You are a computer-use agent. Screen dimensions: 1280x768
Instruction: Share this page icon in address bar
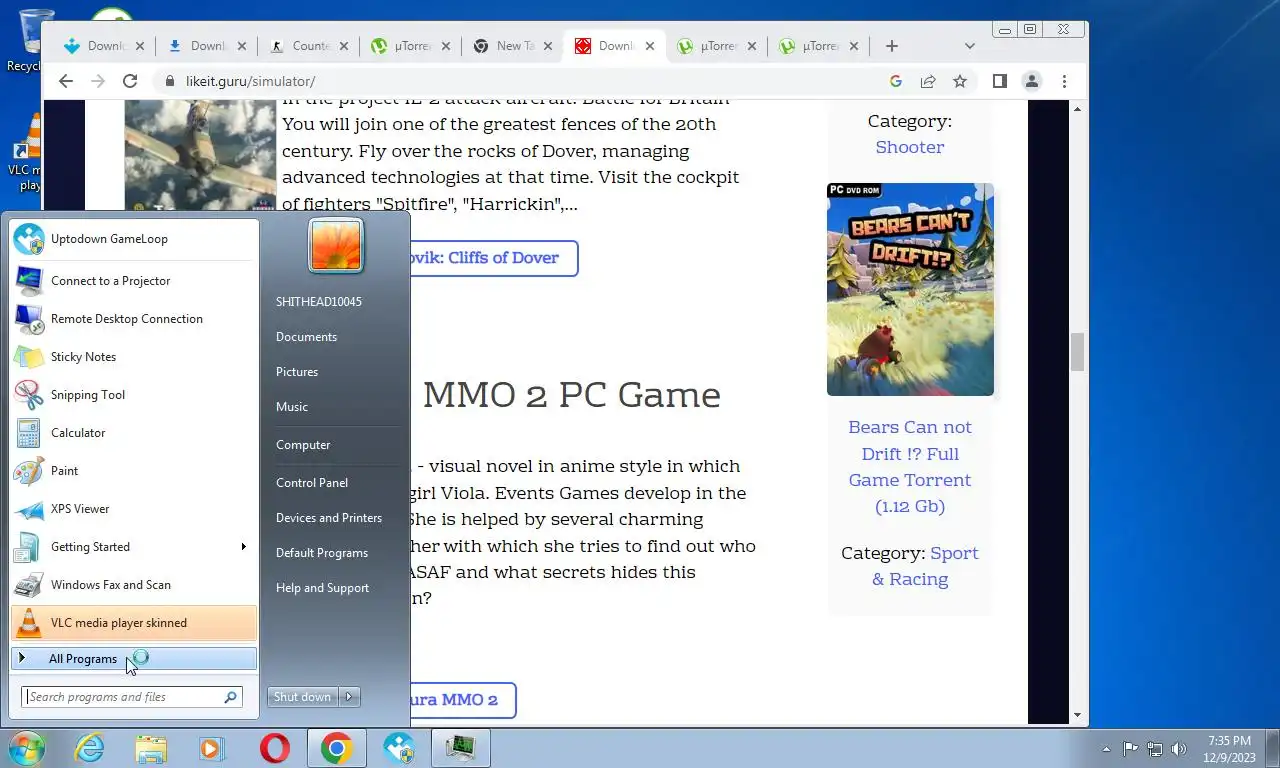click(x=928, y=81)
